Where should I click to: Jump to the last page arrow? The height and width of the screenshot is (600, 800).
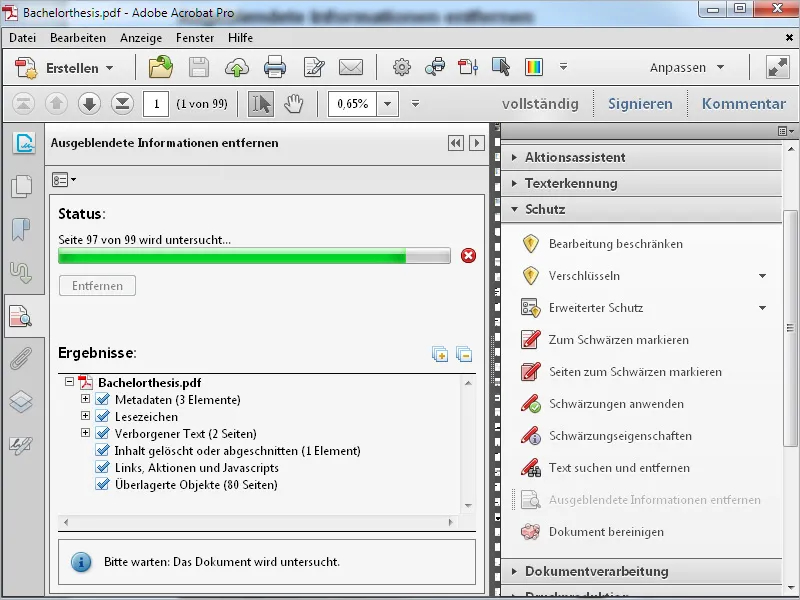click(x=122, y=104)
